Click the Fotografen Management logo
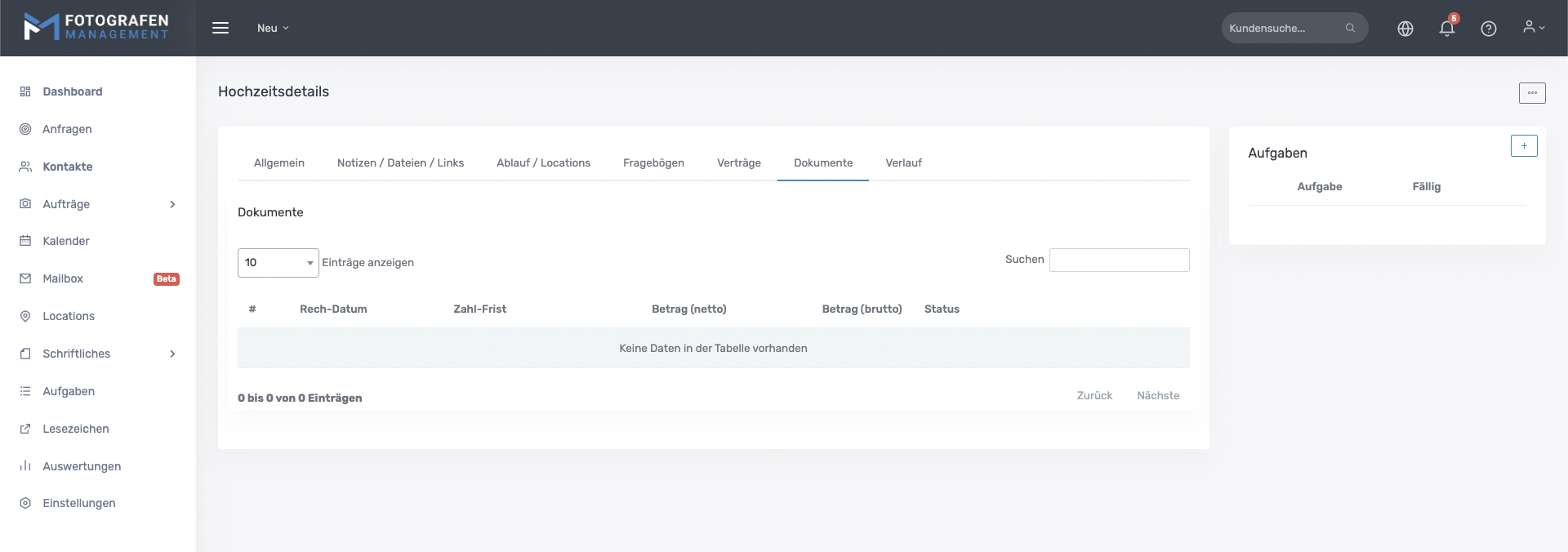The image size is (1568, 552). pyautogui.click(x=96, y=27)
